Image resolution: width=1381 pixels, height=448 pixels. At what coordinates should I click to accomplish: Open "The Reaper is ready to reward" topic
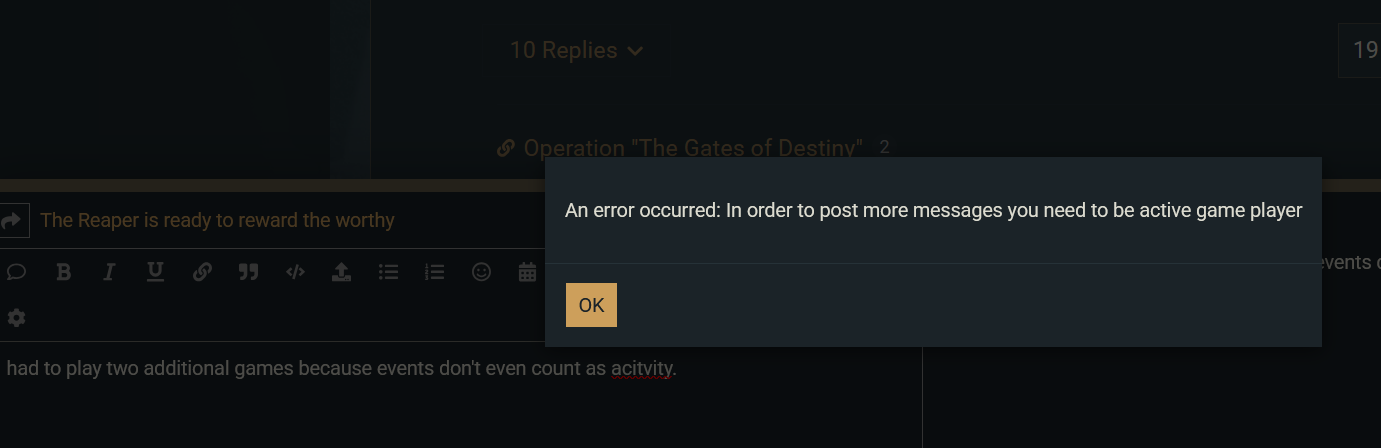pos(217,221)
